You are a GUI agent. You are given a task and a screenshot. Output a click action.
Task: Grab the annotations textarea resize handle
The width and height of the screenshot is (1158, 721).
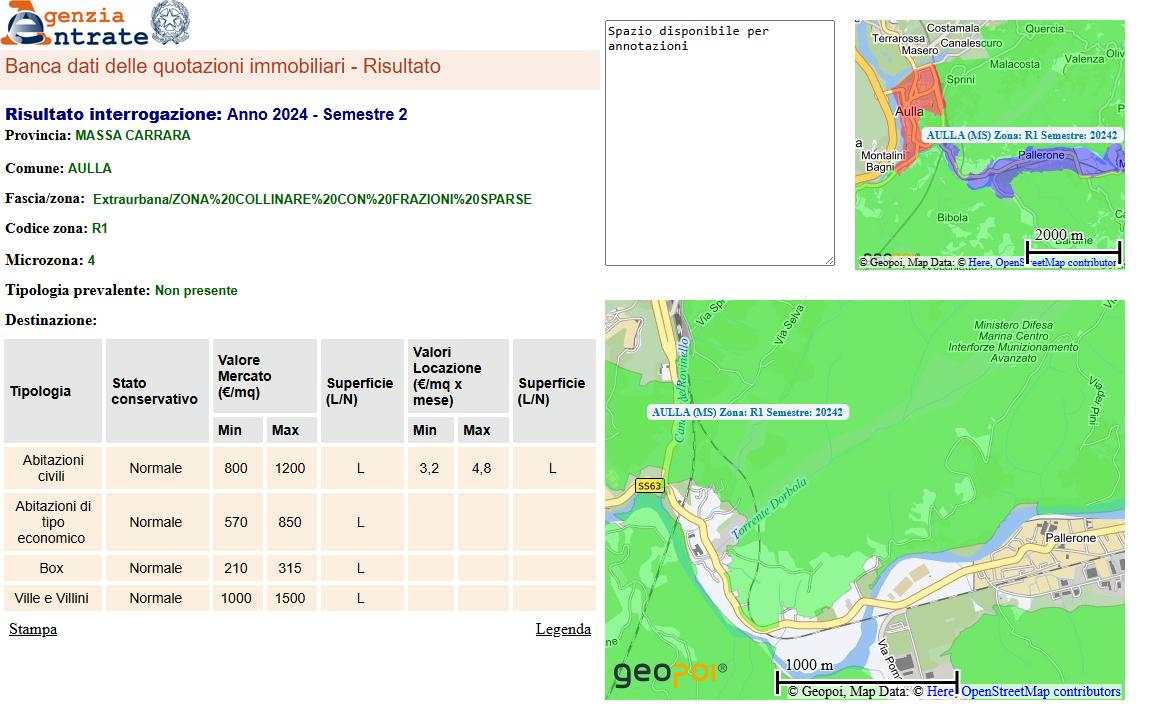(x=829, y=260)
